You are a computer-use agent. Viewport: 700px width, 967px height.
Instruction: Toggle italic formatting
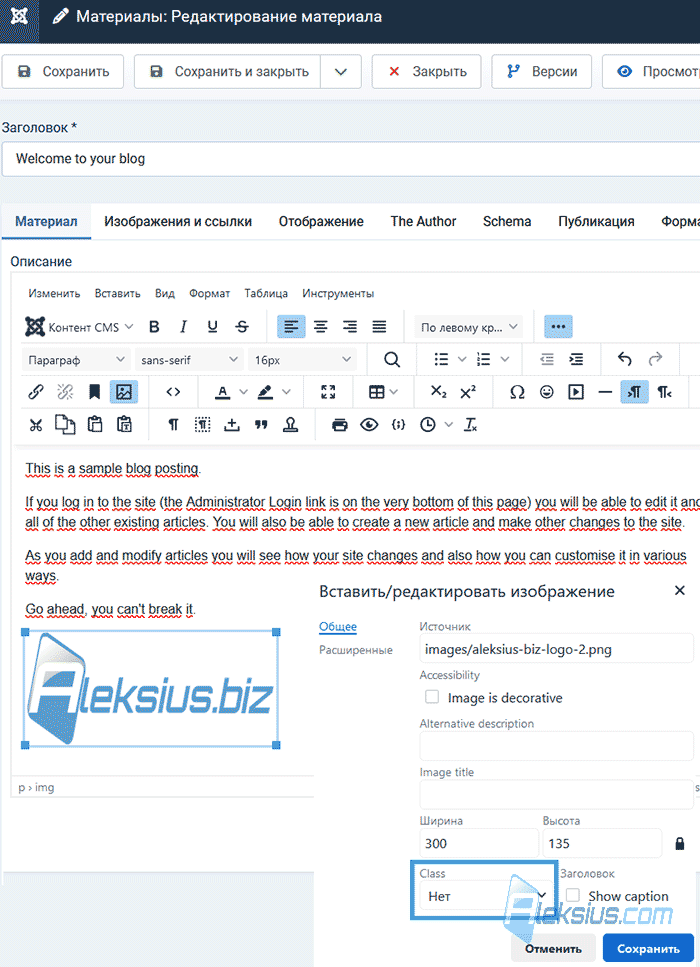click(x=183, y=327)
